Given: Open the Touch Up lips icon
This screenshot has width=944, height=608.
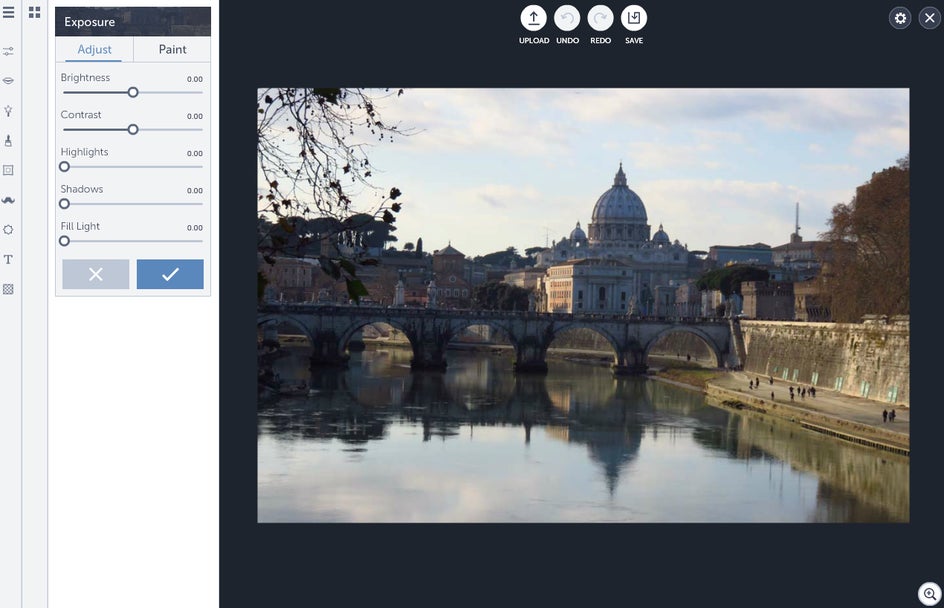Looking at the screenshot, I should point(8,81).
